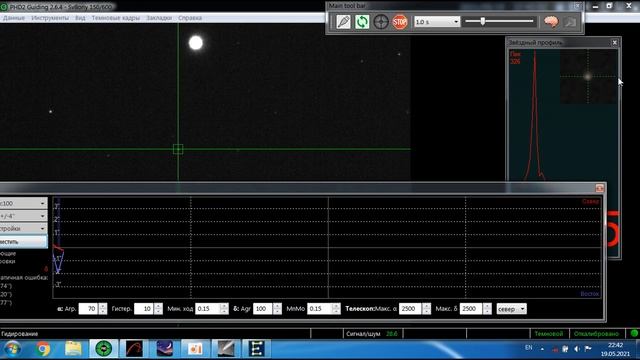
Task: Open File Explorer from taskbar
Action: (x=73, y=349)
